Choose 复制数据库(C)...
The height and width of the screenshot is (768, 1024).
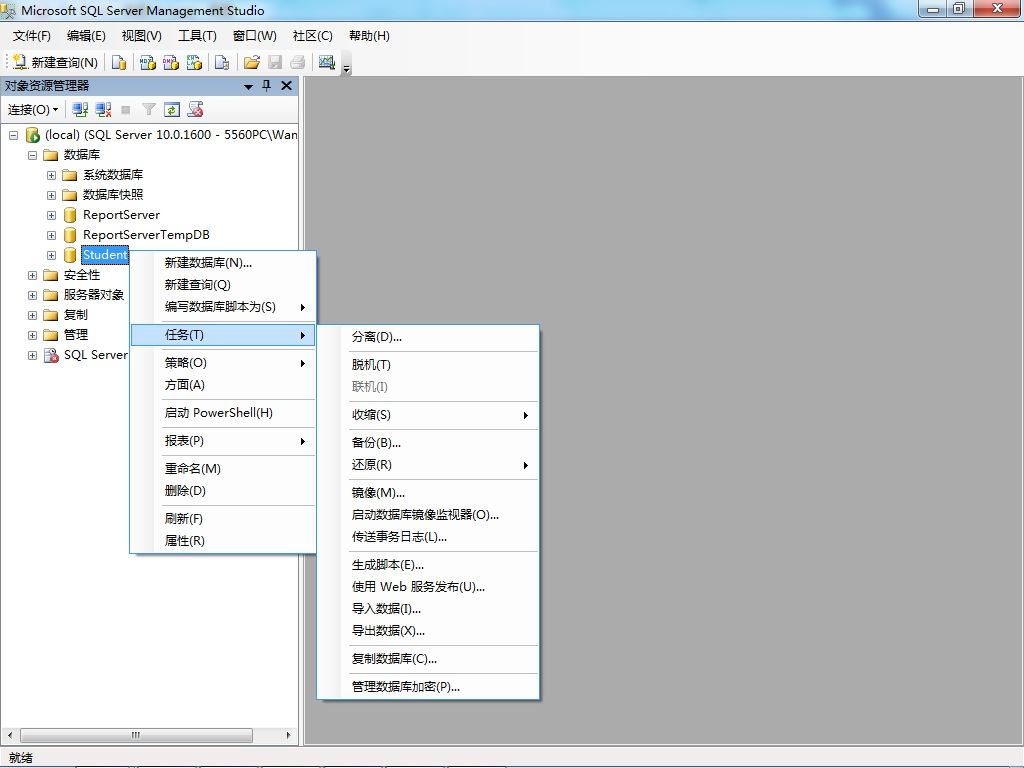[x=428, y=659]
